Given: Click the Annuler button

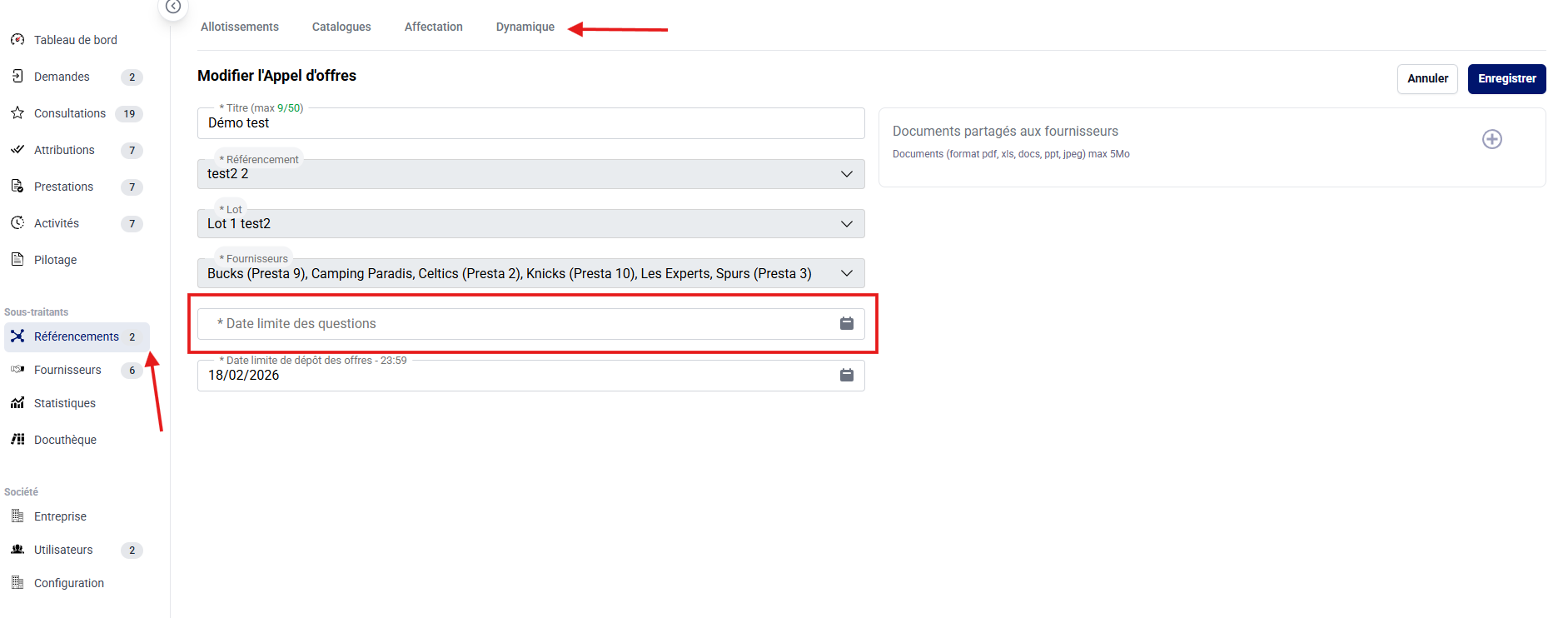Looking at the screenshot, I should pyautogui.click(x=1427, y=78).
